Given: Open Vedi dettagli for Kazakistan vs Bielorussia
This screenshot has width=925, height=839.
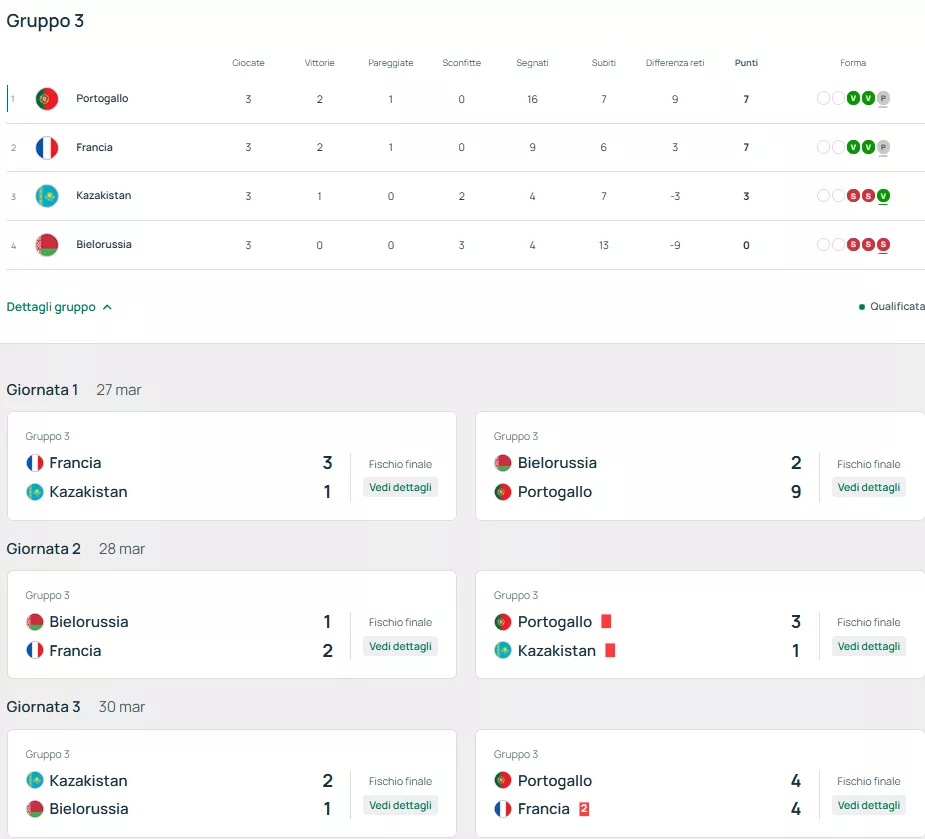Looking at the screenshot, I should coord(400,805).
